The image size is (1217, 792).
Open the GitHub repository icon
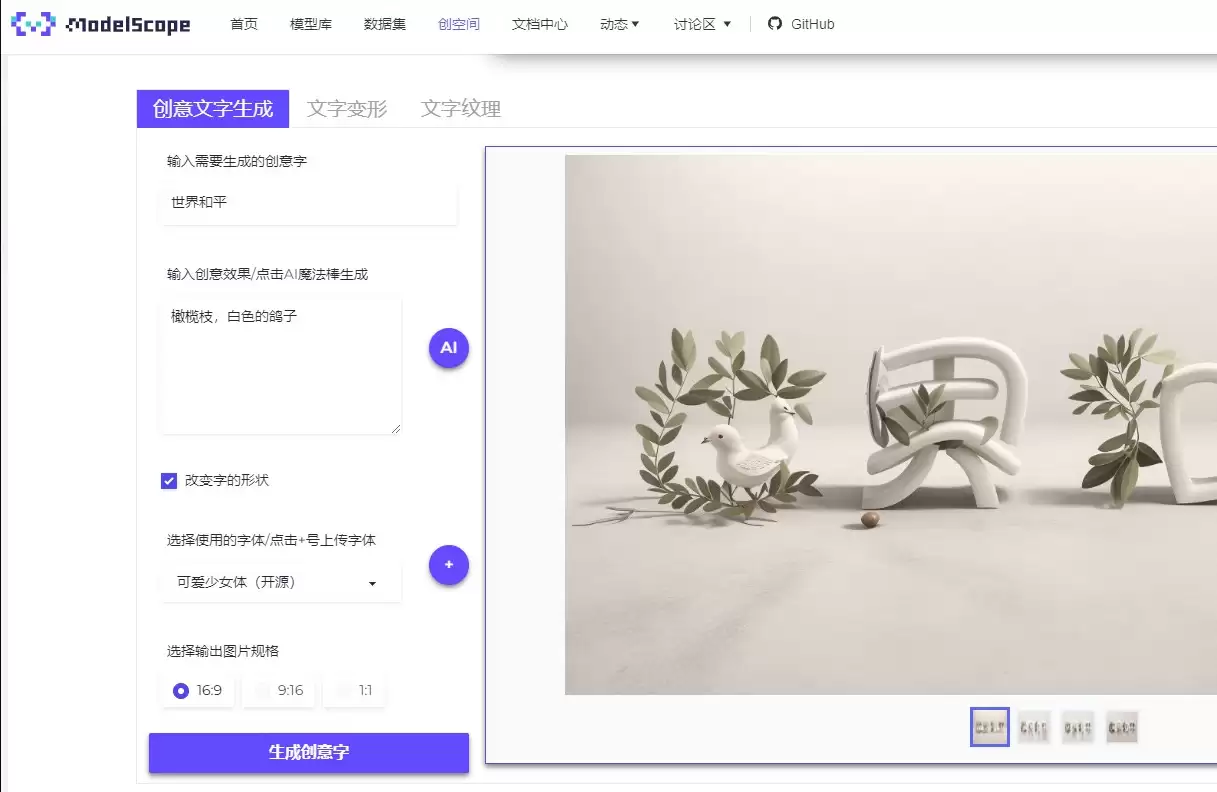pos(775,23)
